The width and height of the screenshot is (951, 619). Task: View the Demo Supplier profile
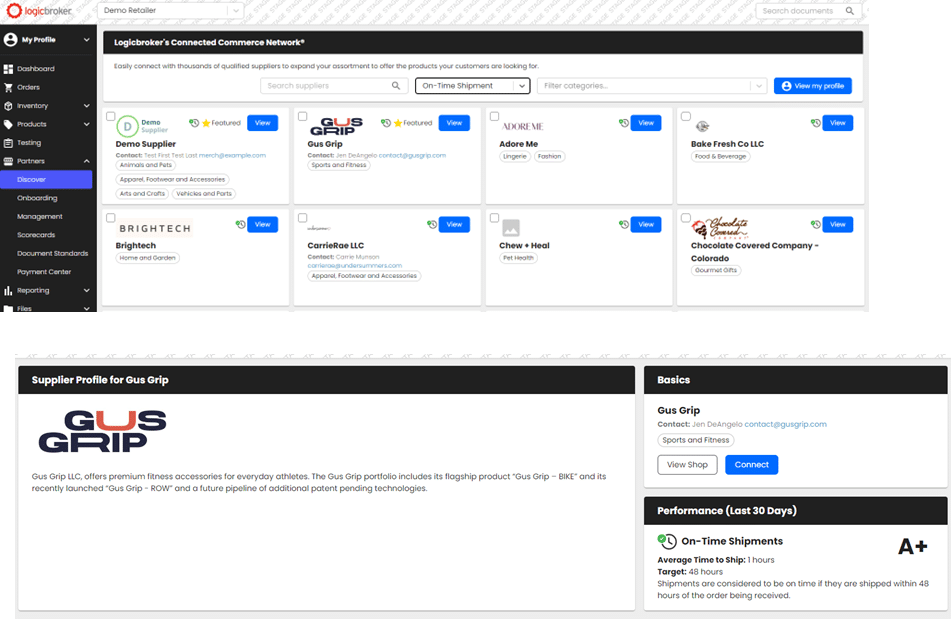(x=263, y=123)
